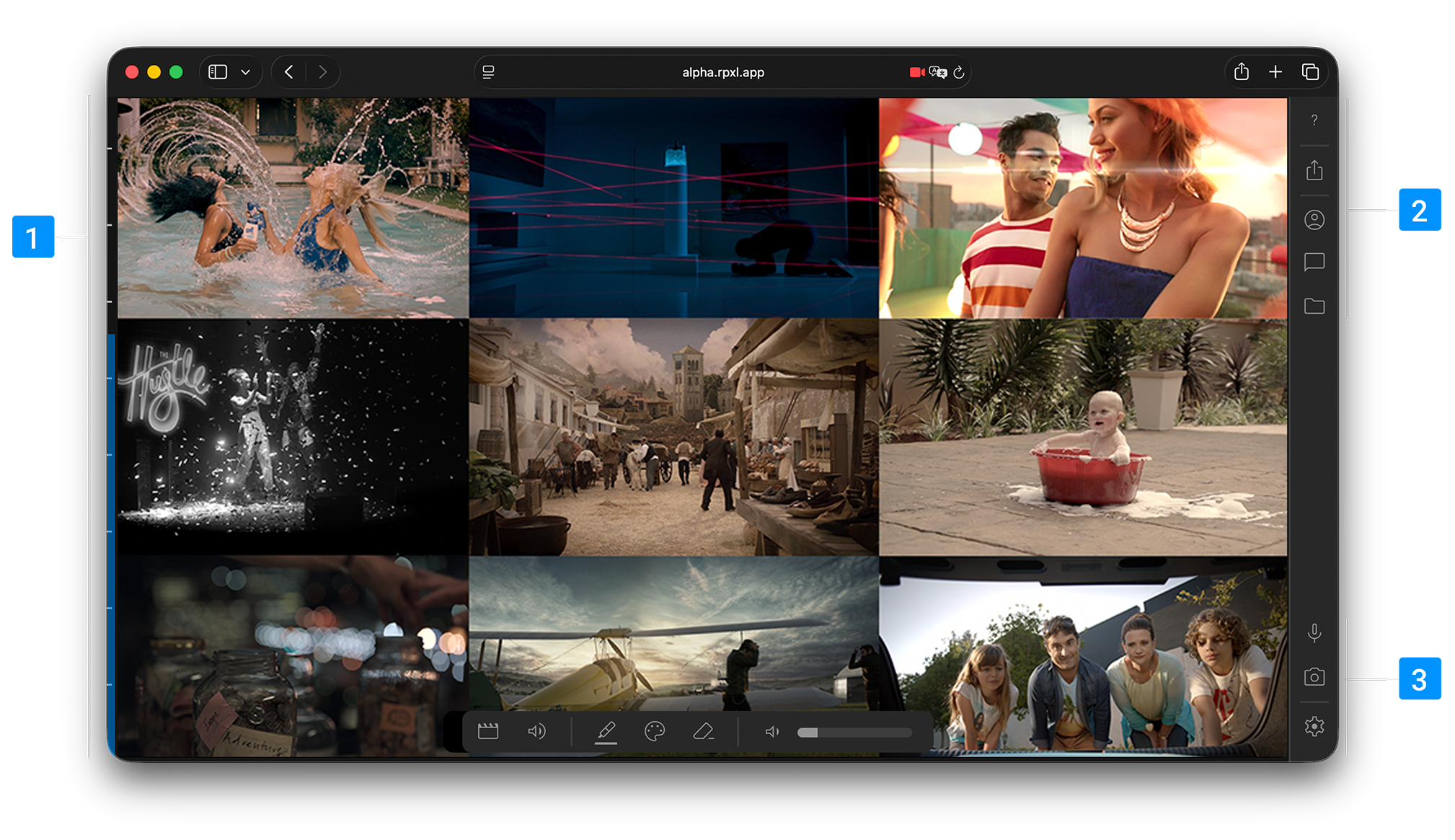The width and height of the screenshot is (1455, 840).
Task: Select the baby in red tub thumbnail
Action: coord(1082,437)
